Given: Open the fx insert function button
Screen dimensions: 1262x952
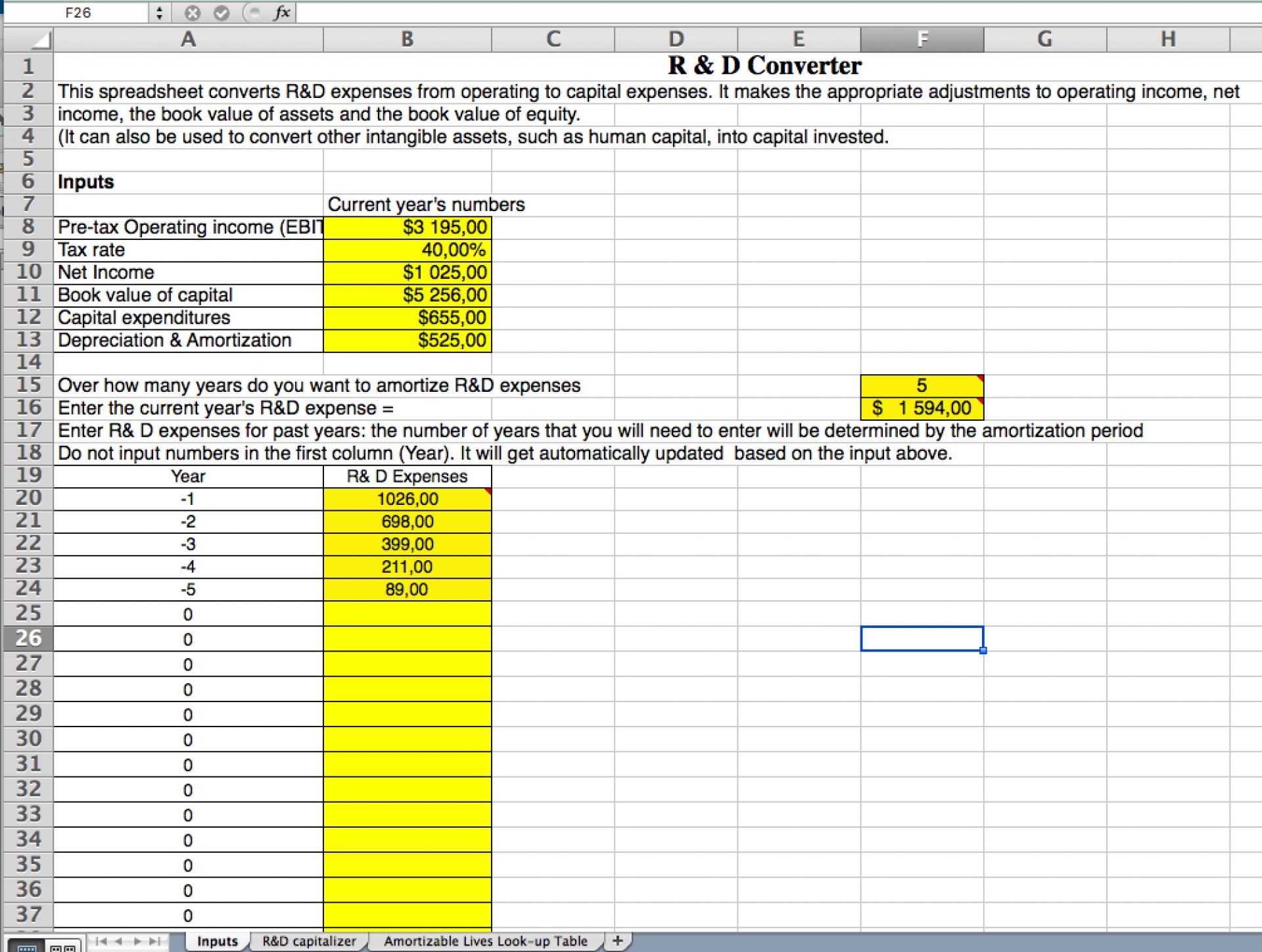Looking at the screenshot, I should tap(282, 12).
